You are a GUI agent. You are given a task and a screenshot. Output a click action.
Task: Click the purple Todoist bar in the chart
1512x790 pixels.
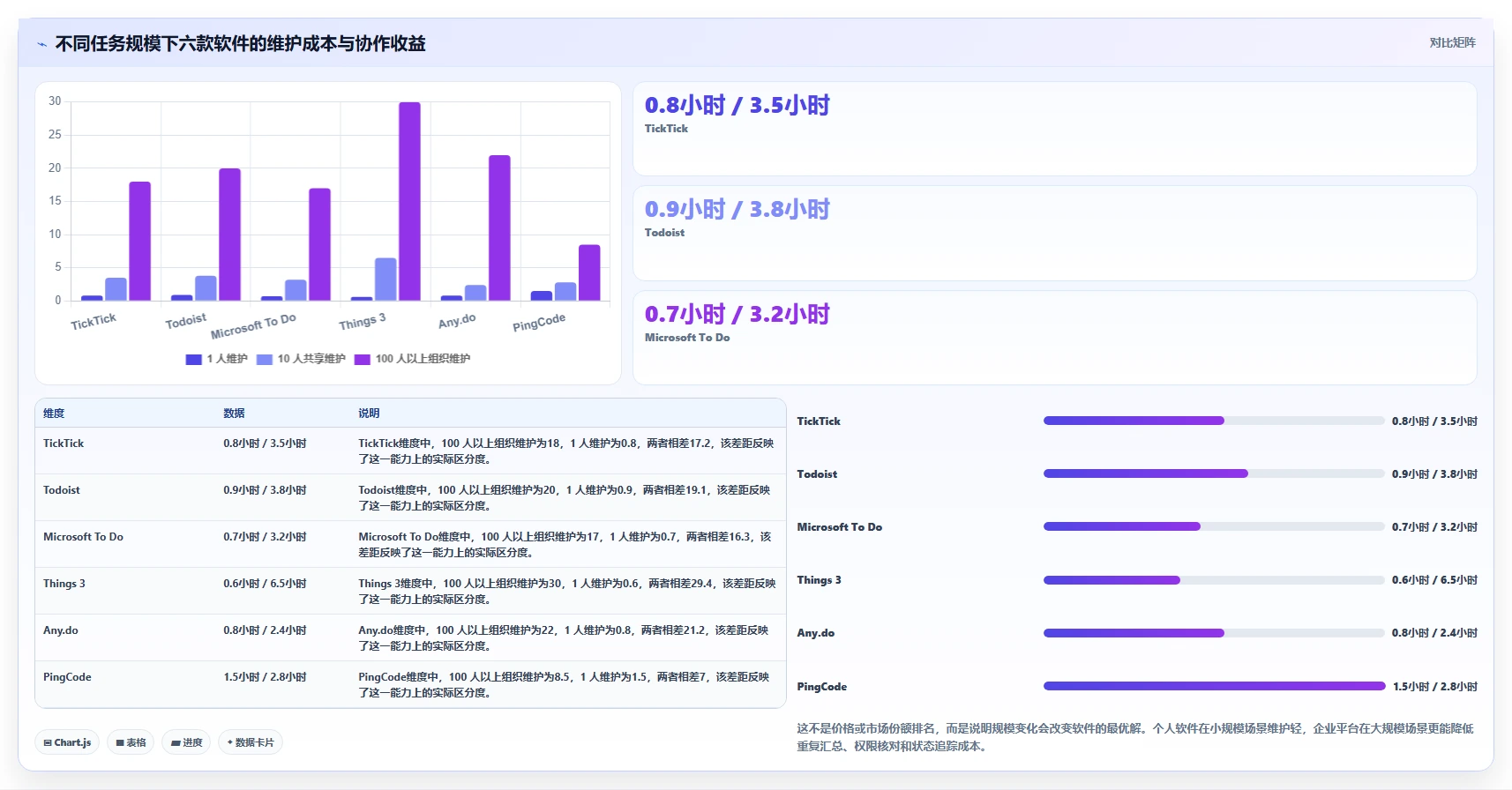pyautogui.click(x=229, y=235)
